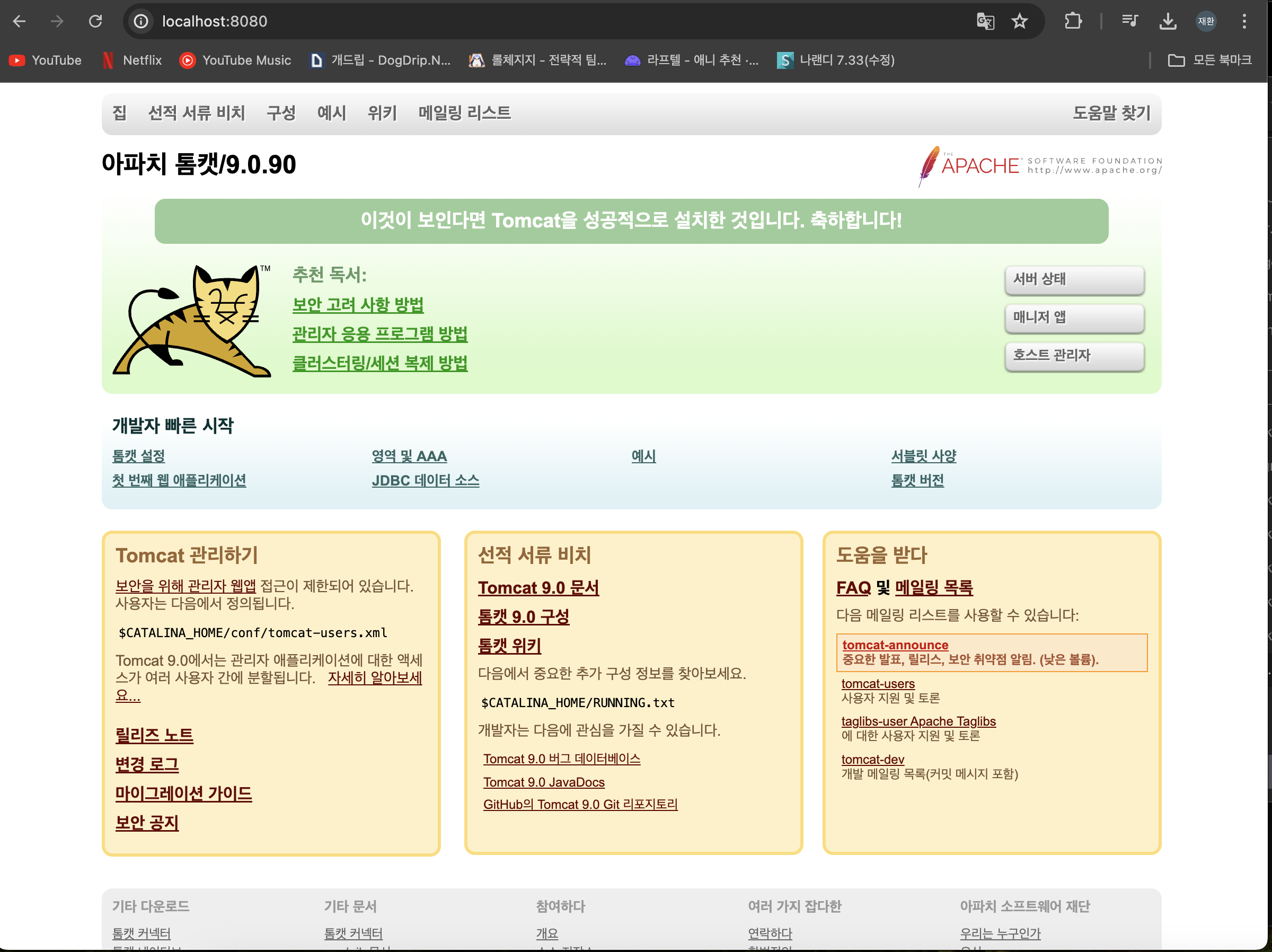
Task: Open the 라프텔 애니 추천 bookmark
Action: click(692, 60)
